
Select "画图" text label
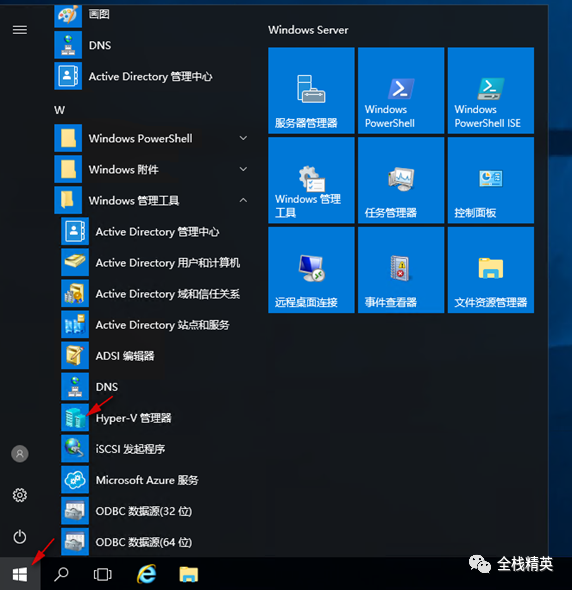click(x=99, y=14)
